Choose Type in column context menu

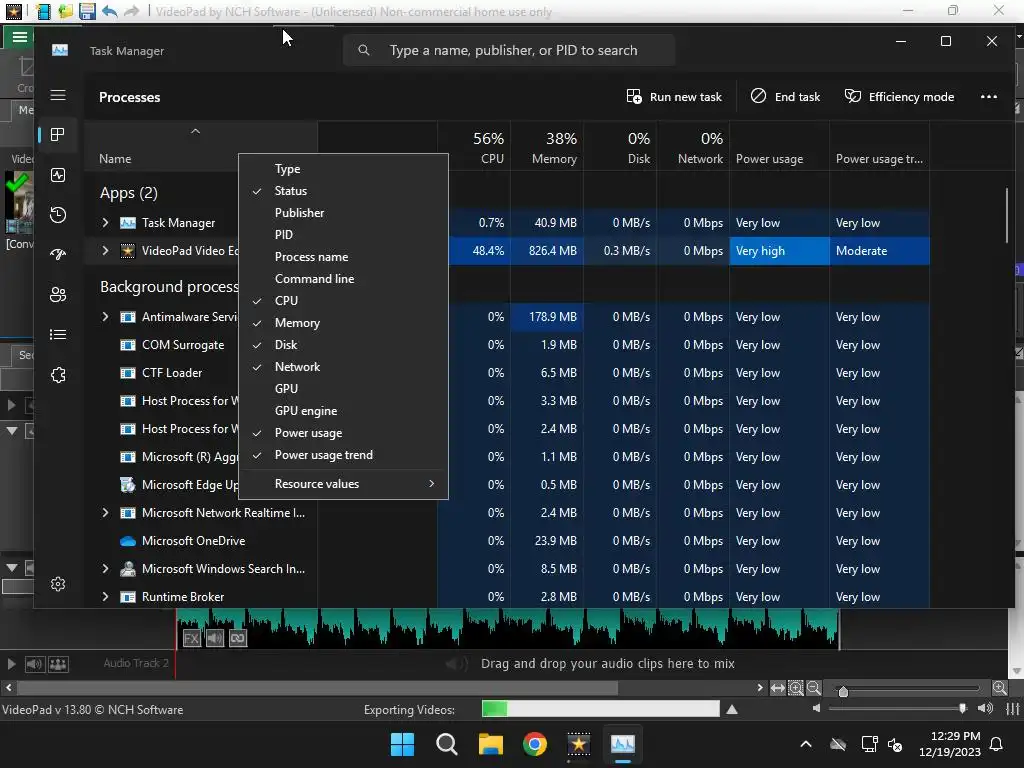pyautogui.click(x=344, y=168)
